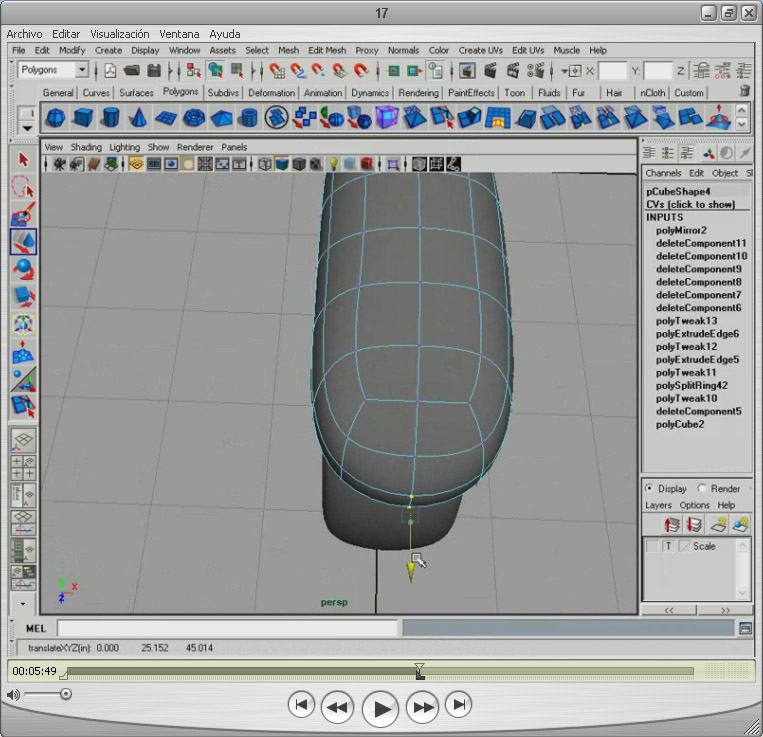Screen dimensions: 763x737
Task: Click the MEL command input field
Action: [x=228, y=629]
